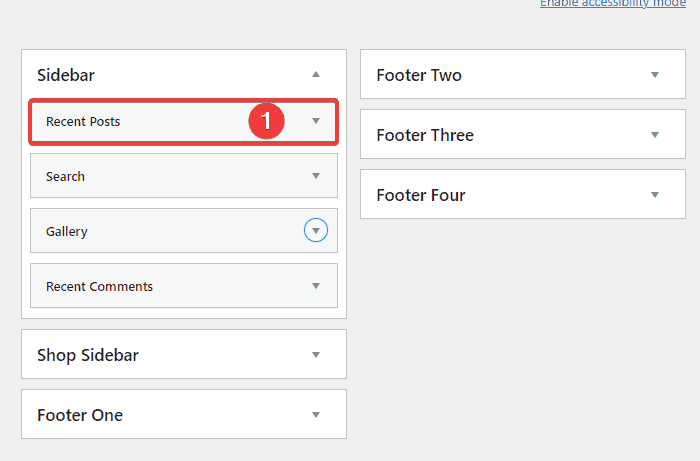Click the red number 1 badge
The image size is (700, 461).
(x=267, y=121)
